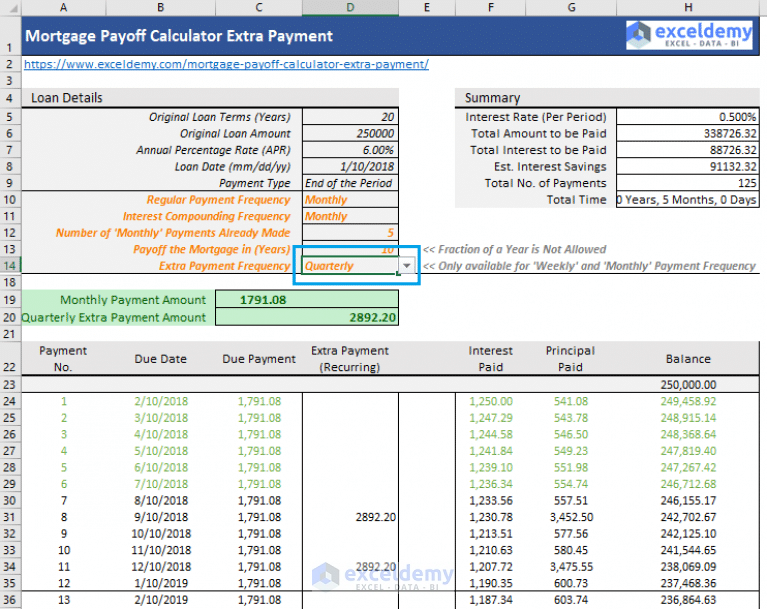Select column B header

click(160, 7)
